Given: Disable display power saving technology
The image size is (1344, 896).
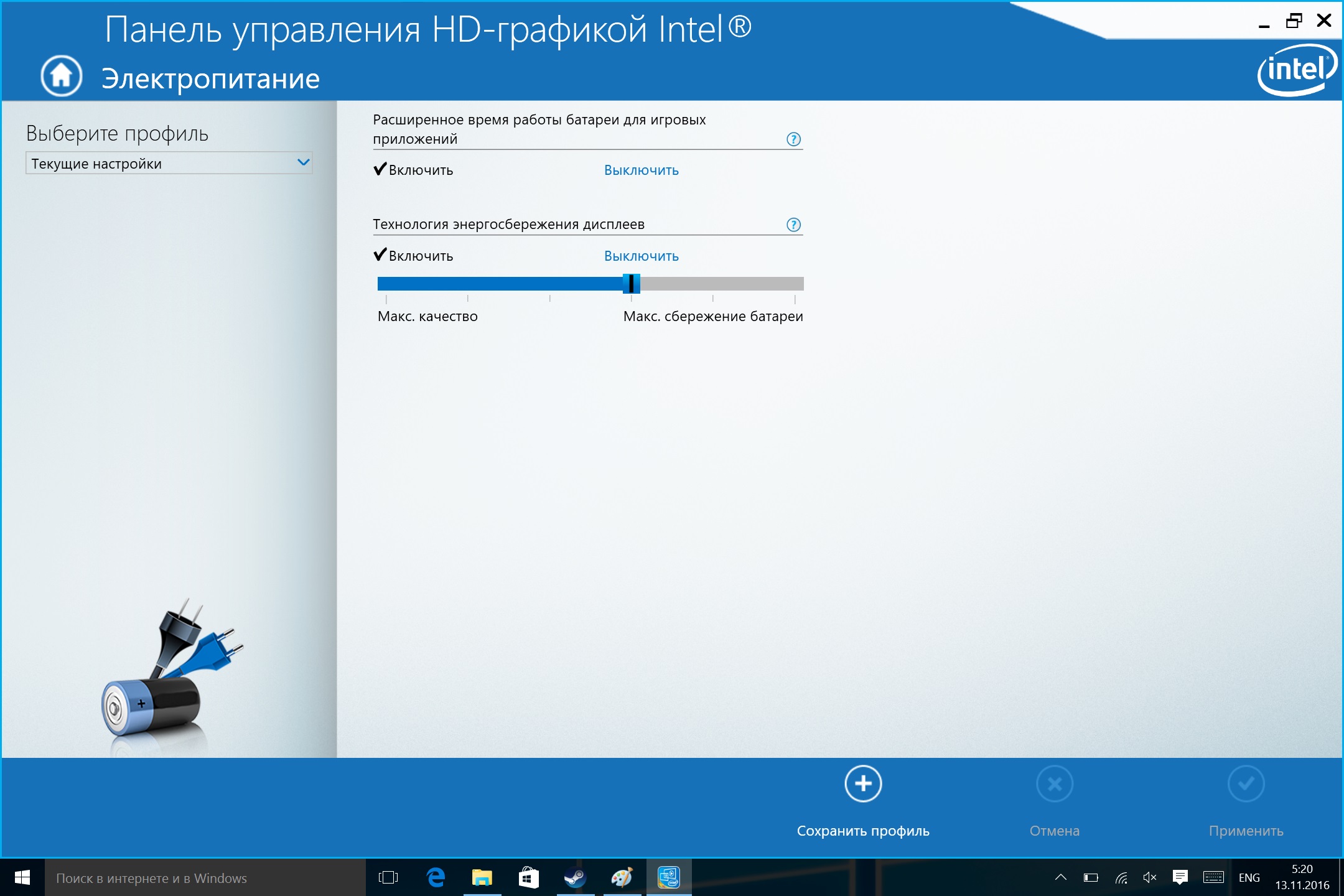Looking at the screenshot, I should coord(642,256).
